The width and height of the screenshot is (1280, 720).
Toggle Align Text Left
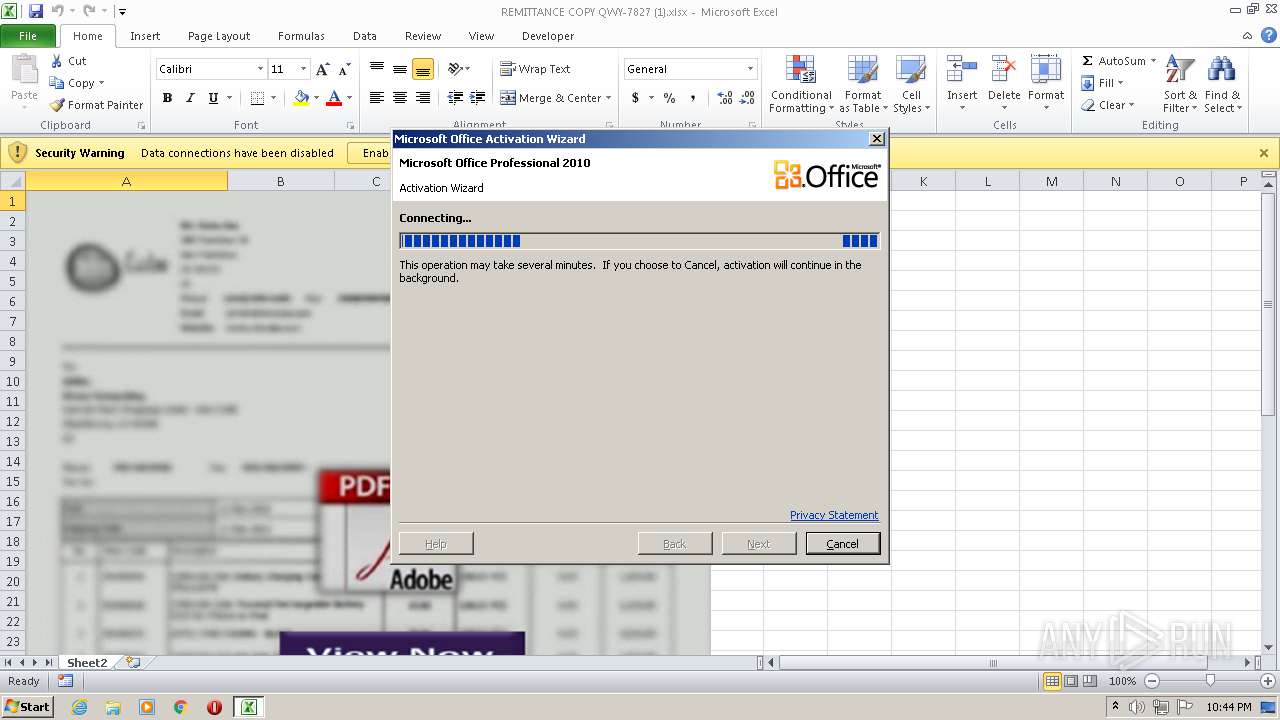pos(377,98)
